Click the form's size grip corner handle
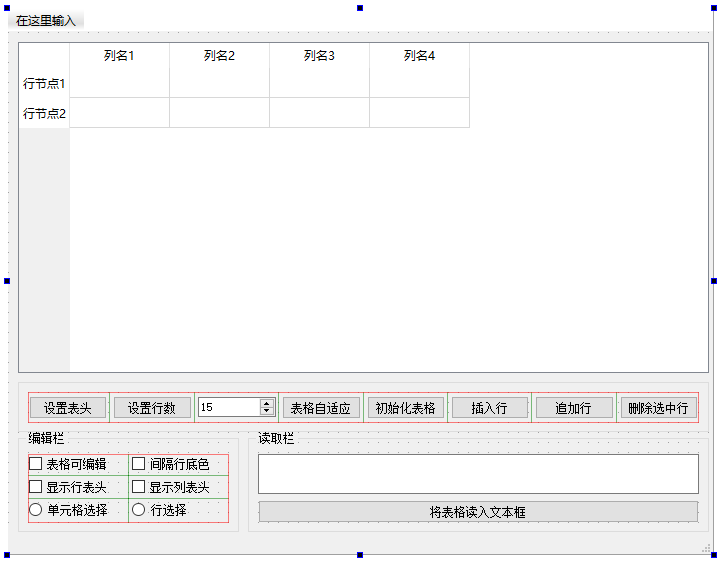This screenshot has width=724, height=566. (706, 548)
